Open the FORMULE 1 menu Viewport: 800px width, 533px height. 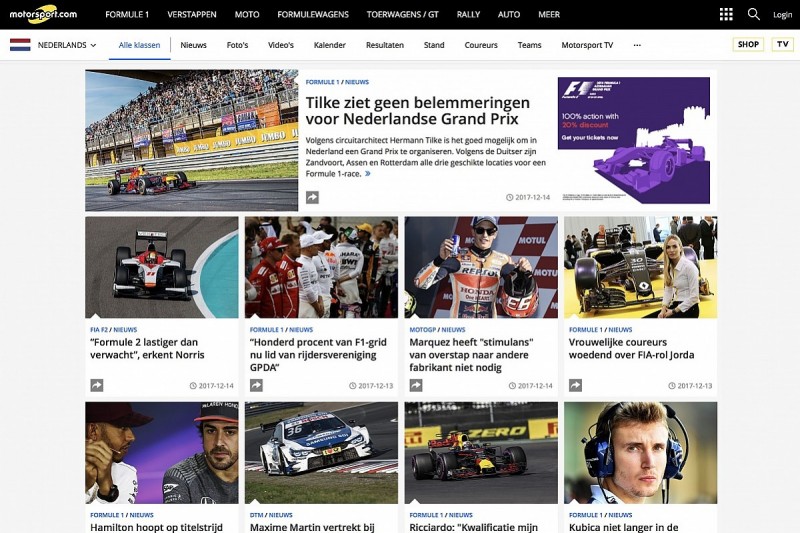click(x=127, y=15)
